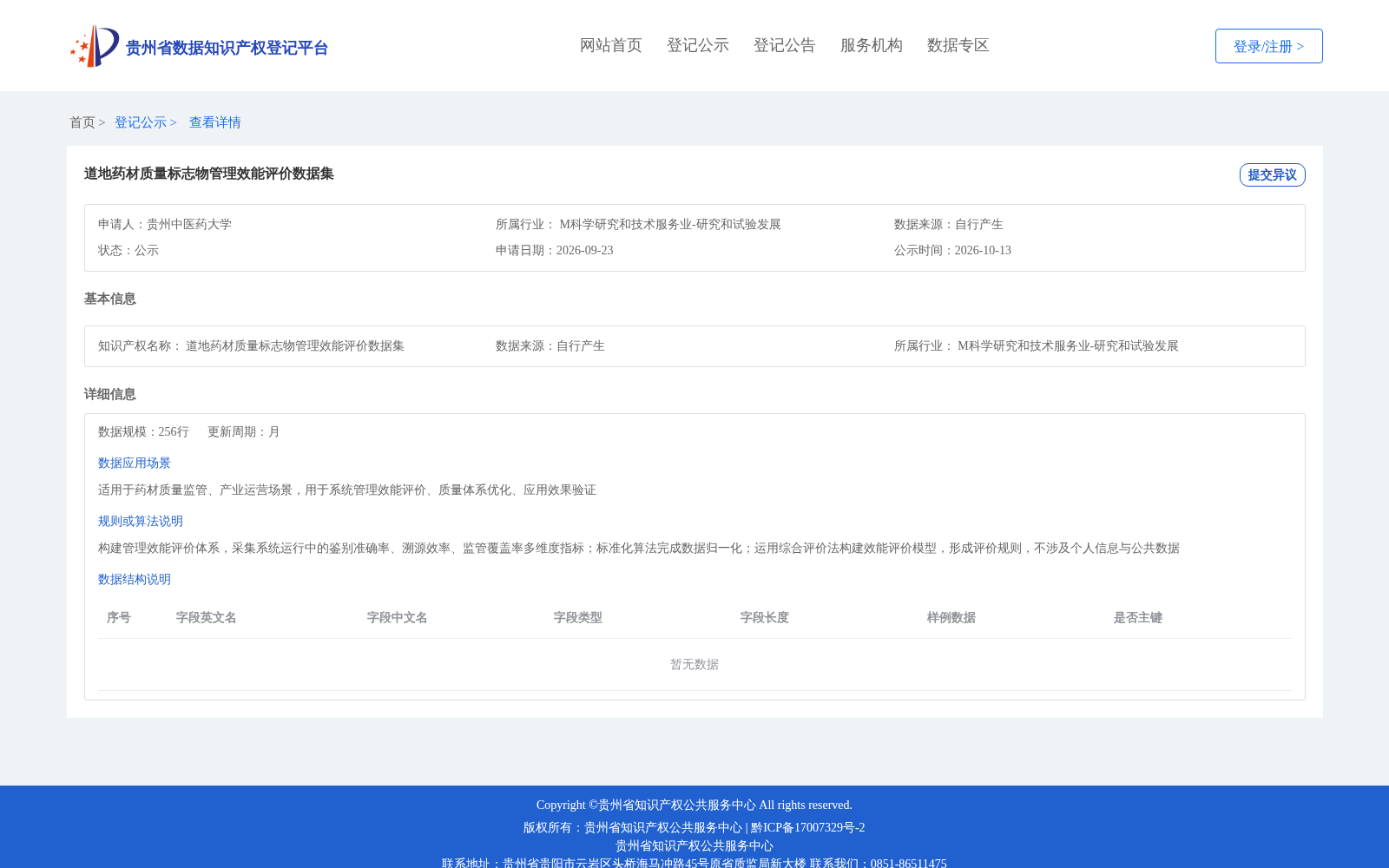The height and width of the screenshot is (868, 1389).
Task: Click the 数据规模：256行 text
Action: [143, 431]
